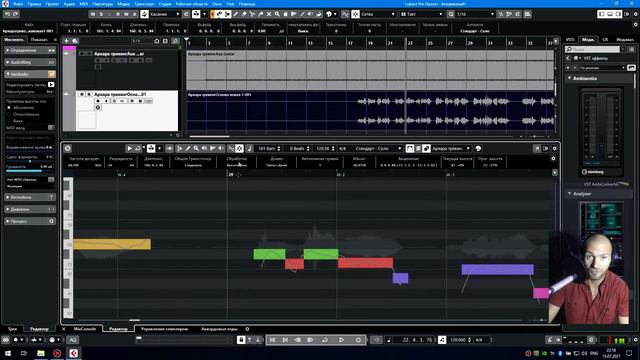Enable record on the second audio track
640x360 pixels.
[98, 101]
